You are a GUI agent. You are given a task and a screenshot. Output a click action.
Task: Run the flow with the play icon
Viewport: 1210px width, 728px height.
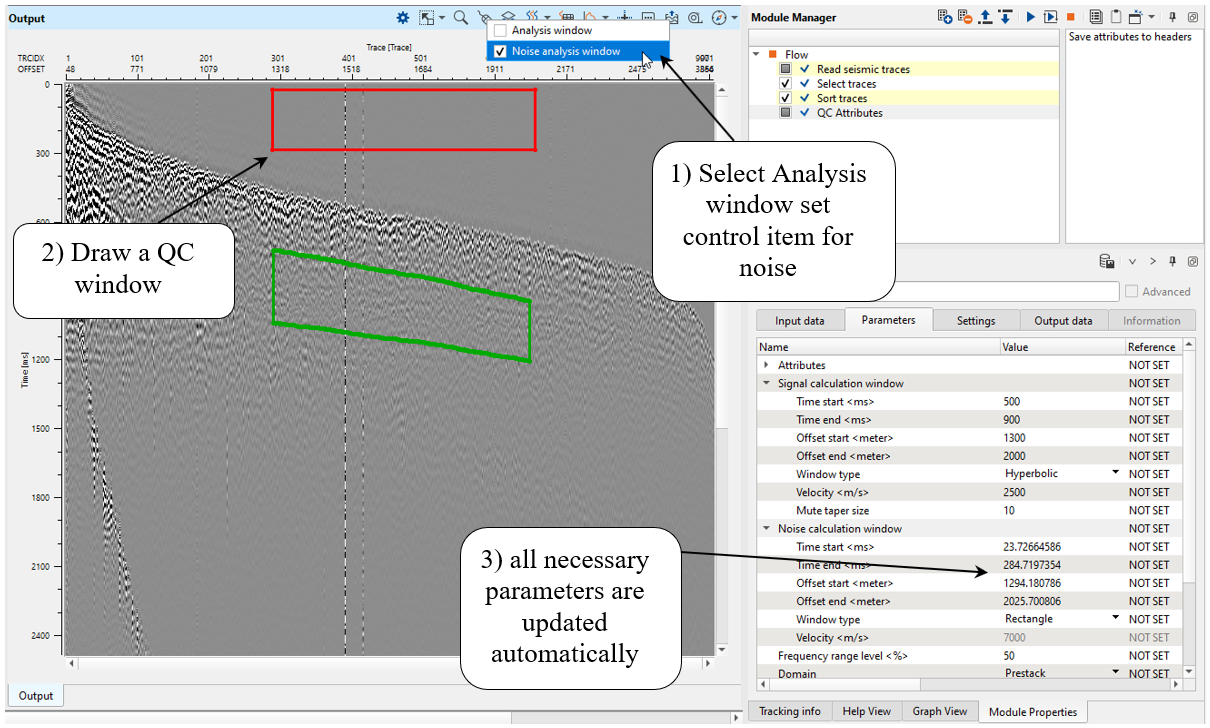[1030, 17]
